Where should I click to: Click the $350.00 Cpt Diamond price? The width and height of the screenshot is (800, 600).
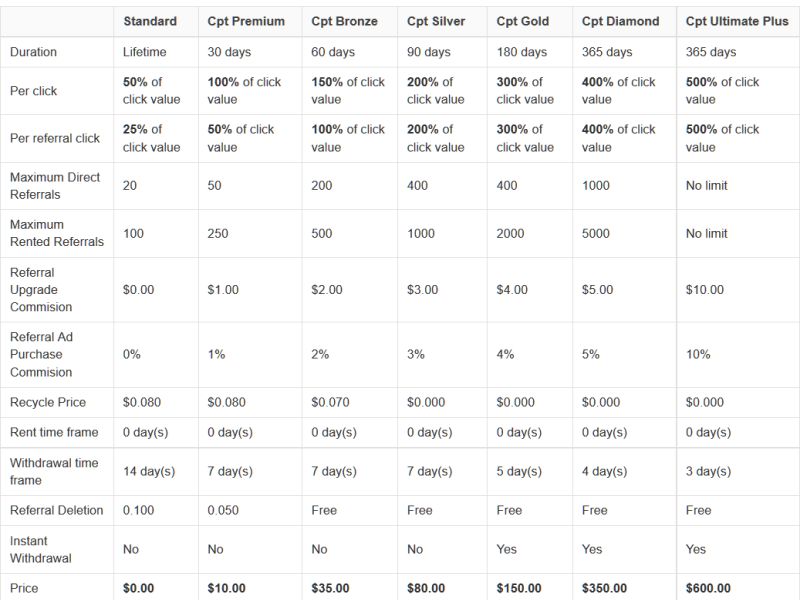point(604,588)
